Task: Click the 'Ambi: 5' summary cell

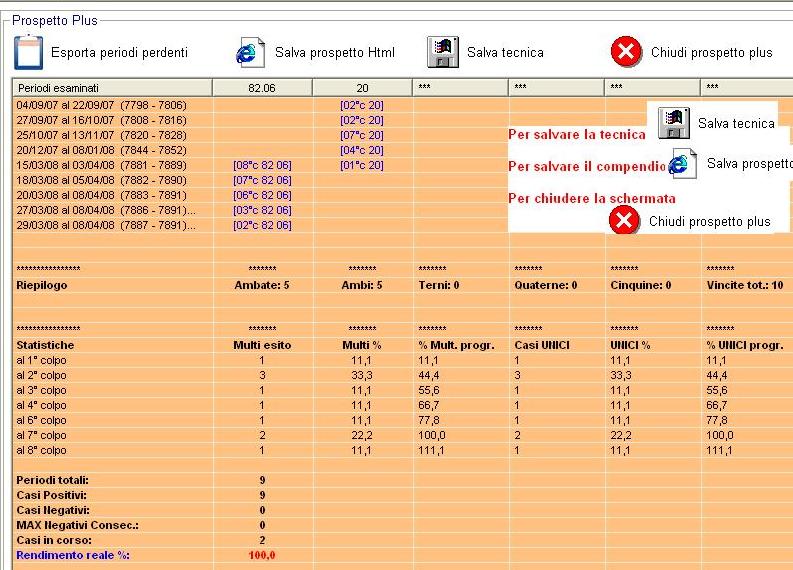Action: [362, 285]
